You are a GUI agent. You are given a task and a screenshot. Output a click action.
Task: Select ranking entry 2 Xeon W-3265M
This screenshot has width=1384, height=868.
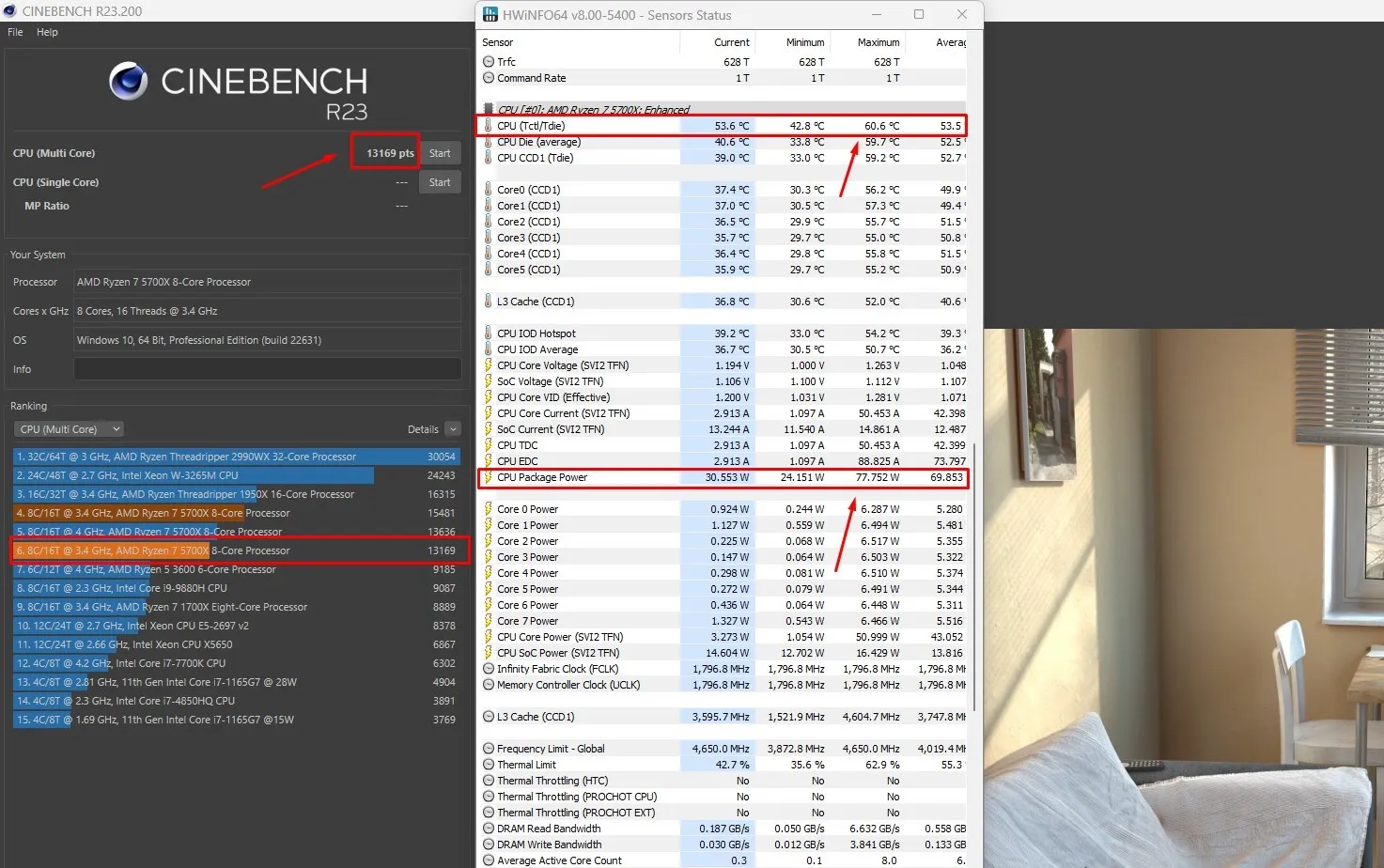(236, 475)
